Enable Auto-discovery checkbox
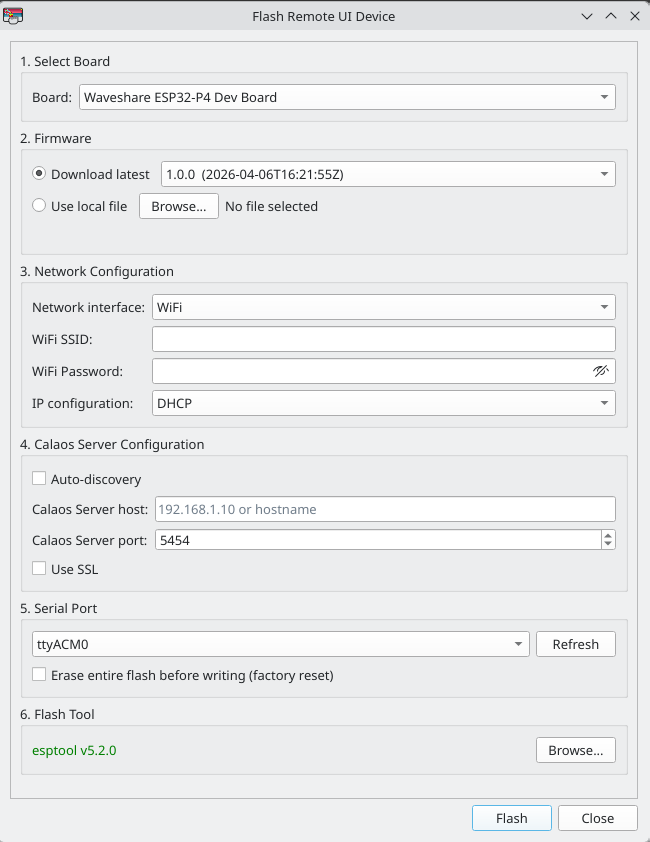This screenshot has width=650, height=842. click(x=39, y=479)
